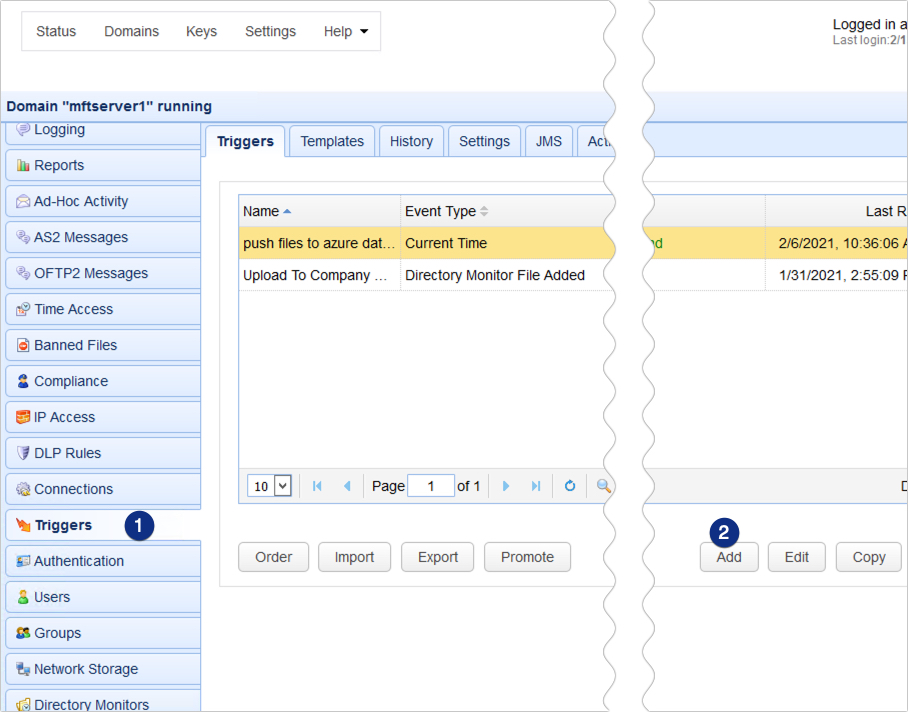Screen dimensions: 908x712
Task: Click the Import button
Action: pyautogui.click(x=354, y=557)
